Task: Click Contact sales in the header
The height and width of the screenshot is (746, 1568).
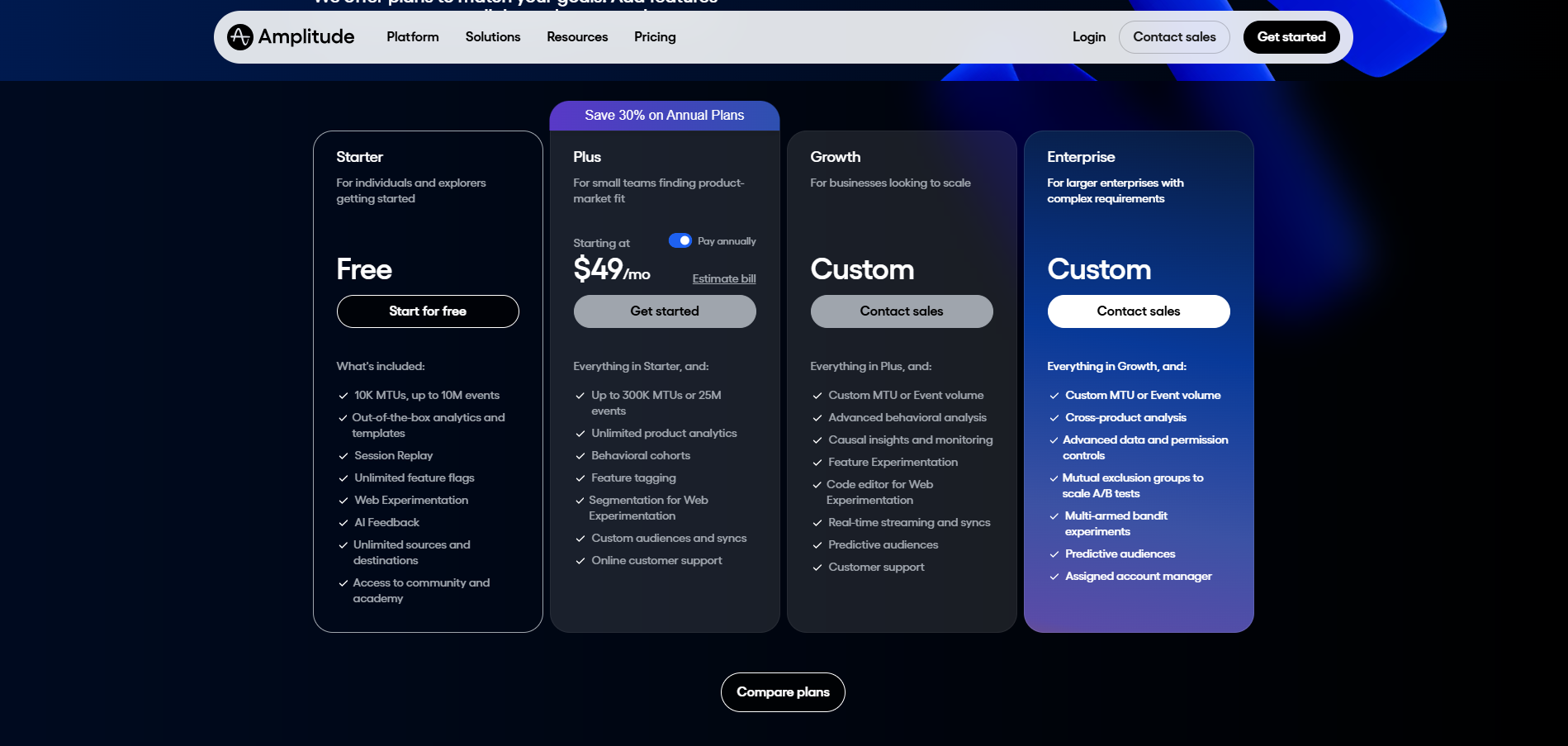Action: [1173, 36]
